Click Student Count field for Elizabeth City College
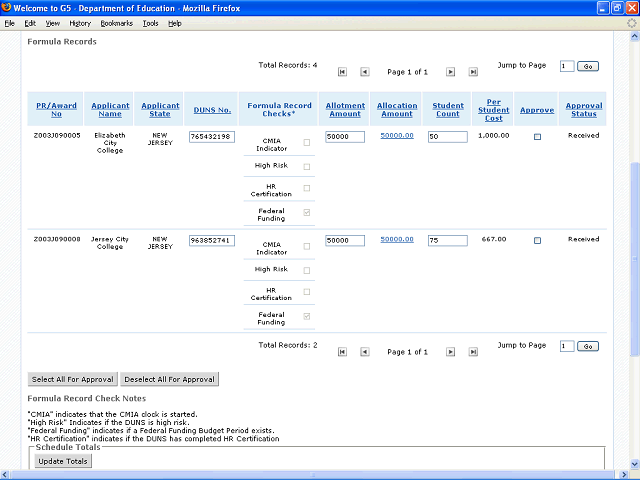This screenshot has height=480, width=640. (x=447, y=137)
